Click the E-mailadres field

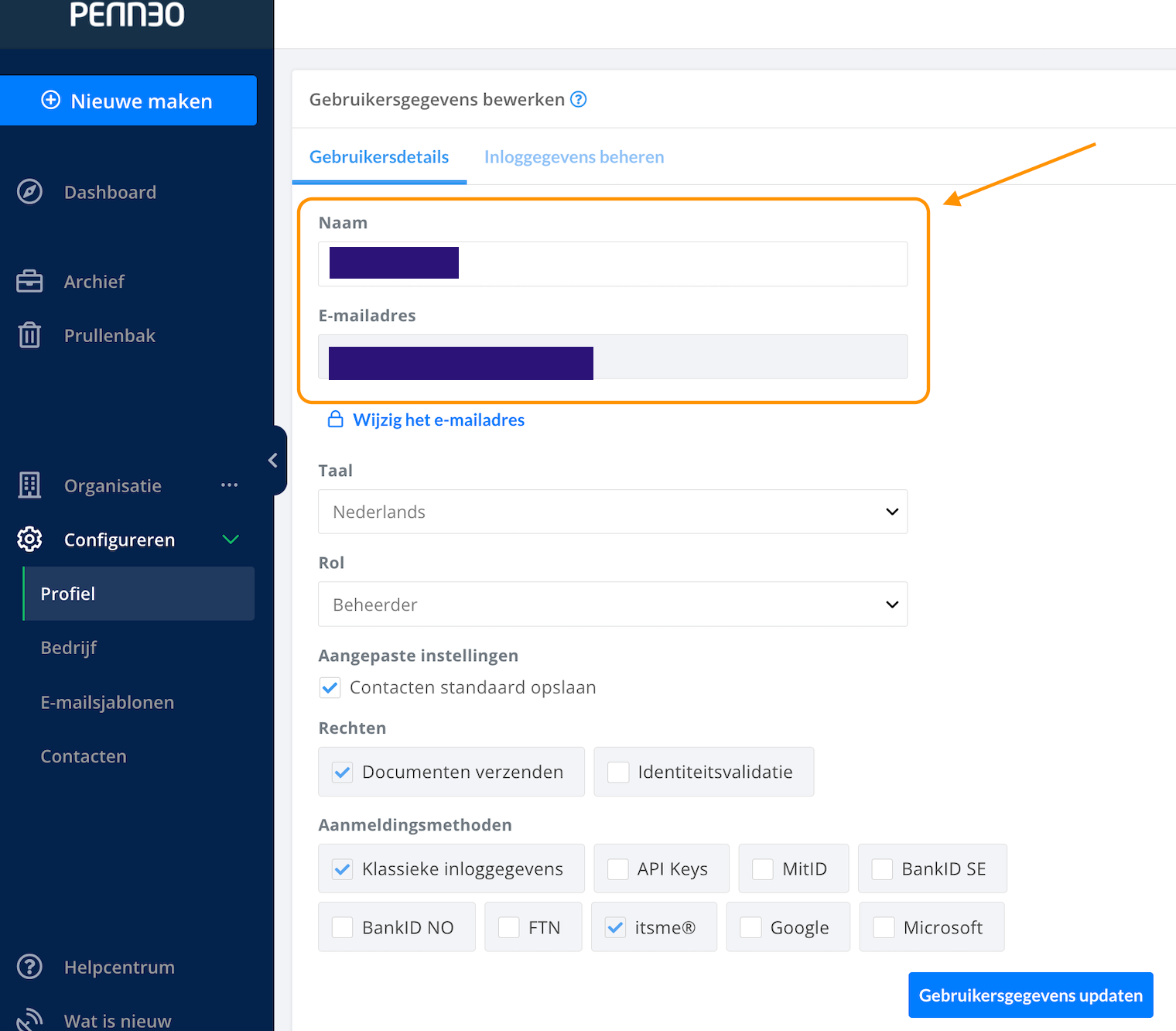tap(613, 357)
